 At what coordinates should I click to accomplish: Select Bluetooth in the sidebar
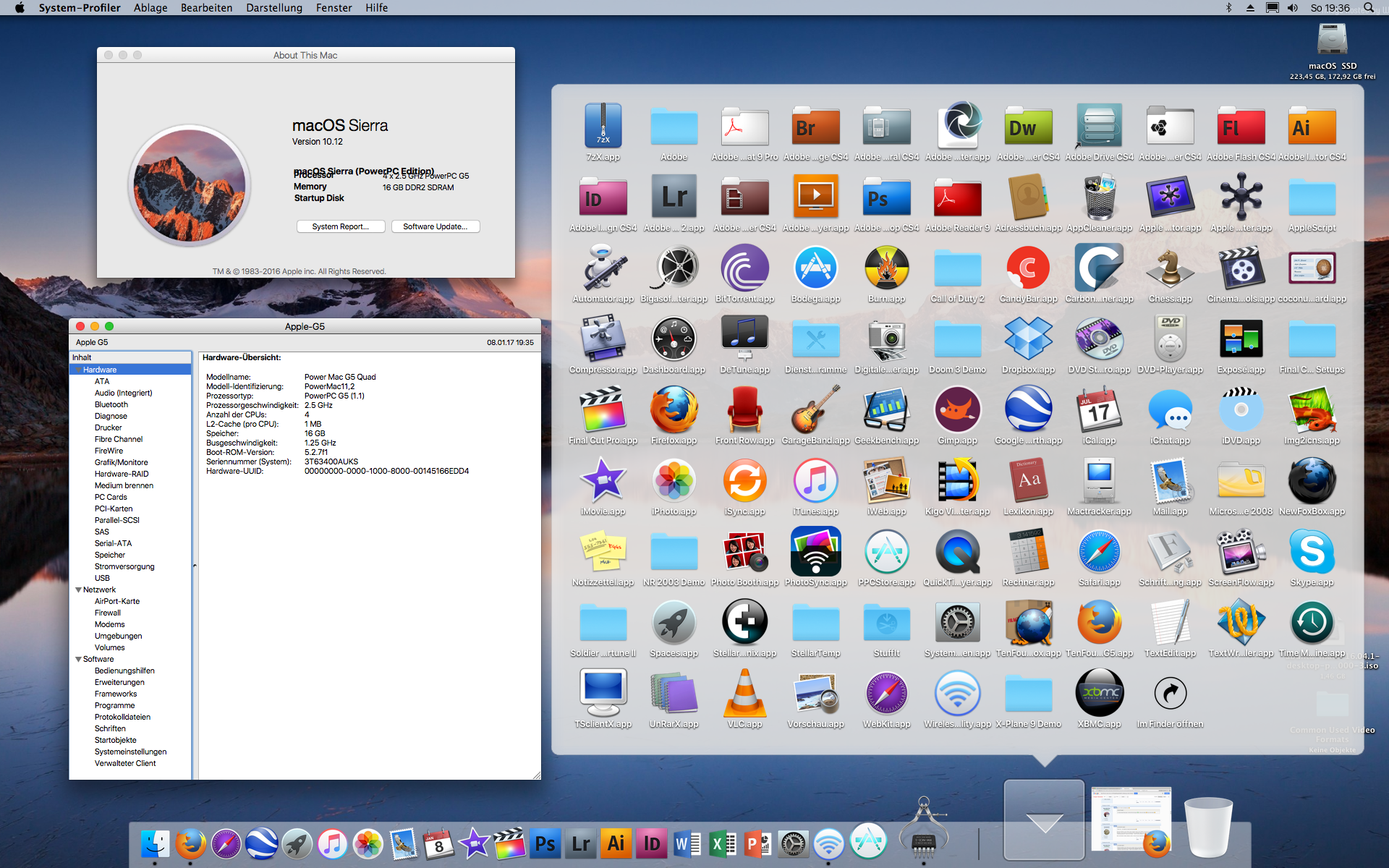click(111, 404)
